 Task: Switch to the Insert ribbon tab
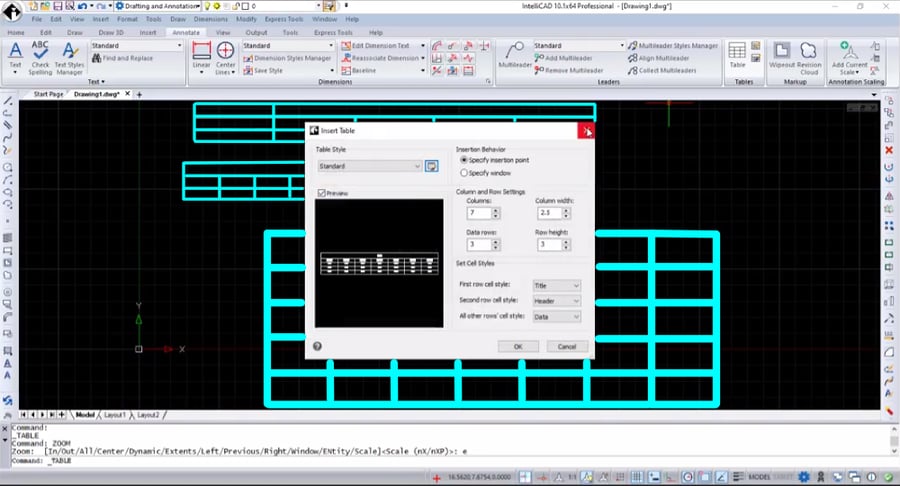tap(148, 31)
